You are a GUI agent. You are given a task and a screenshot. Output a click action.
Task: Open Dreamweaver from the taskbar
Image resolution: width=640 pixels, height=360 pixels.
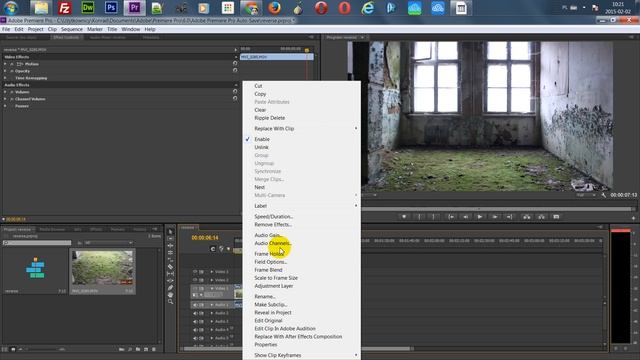click(88, 8)
